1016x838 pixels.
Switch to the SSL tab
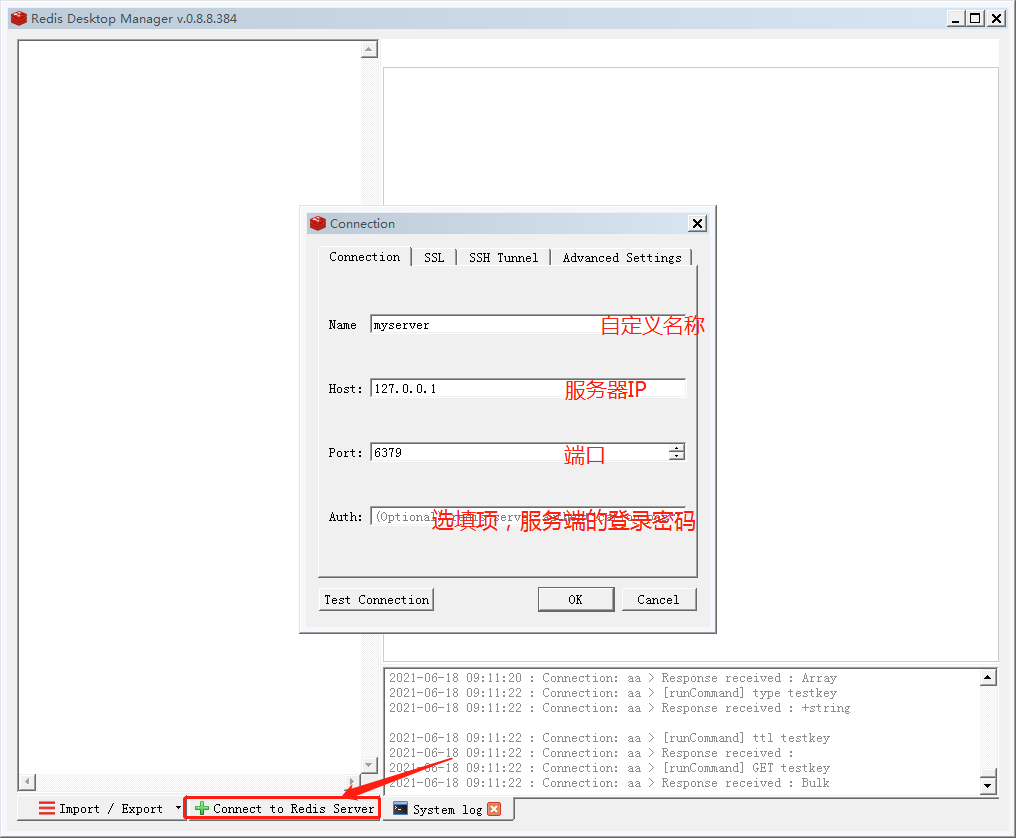point(434,257)
